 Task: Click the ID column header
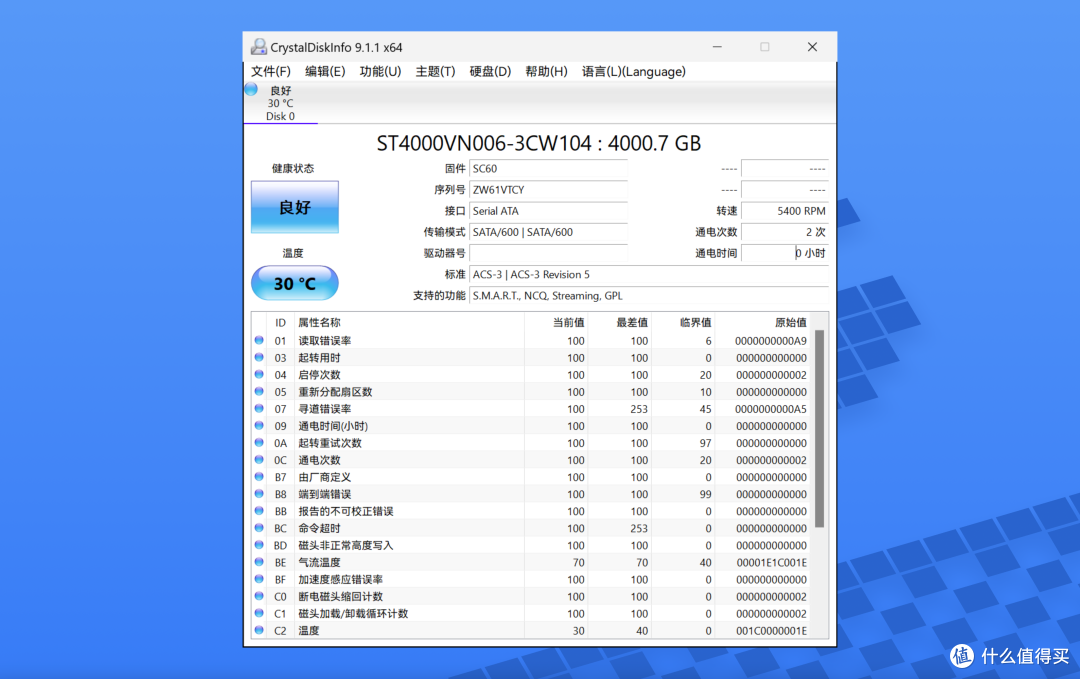[x=280, y=322]
